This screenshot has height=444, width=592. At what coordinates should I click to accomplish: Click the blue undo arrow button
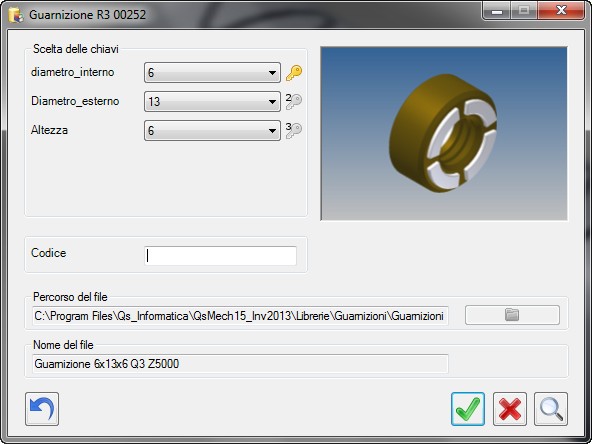point(42,409)
